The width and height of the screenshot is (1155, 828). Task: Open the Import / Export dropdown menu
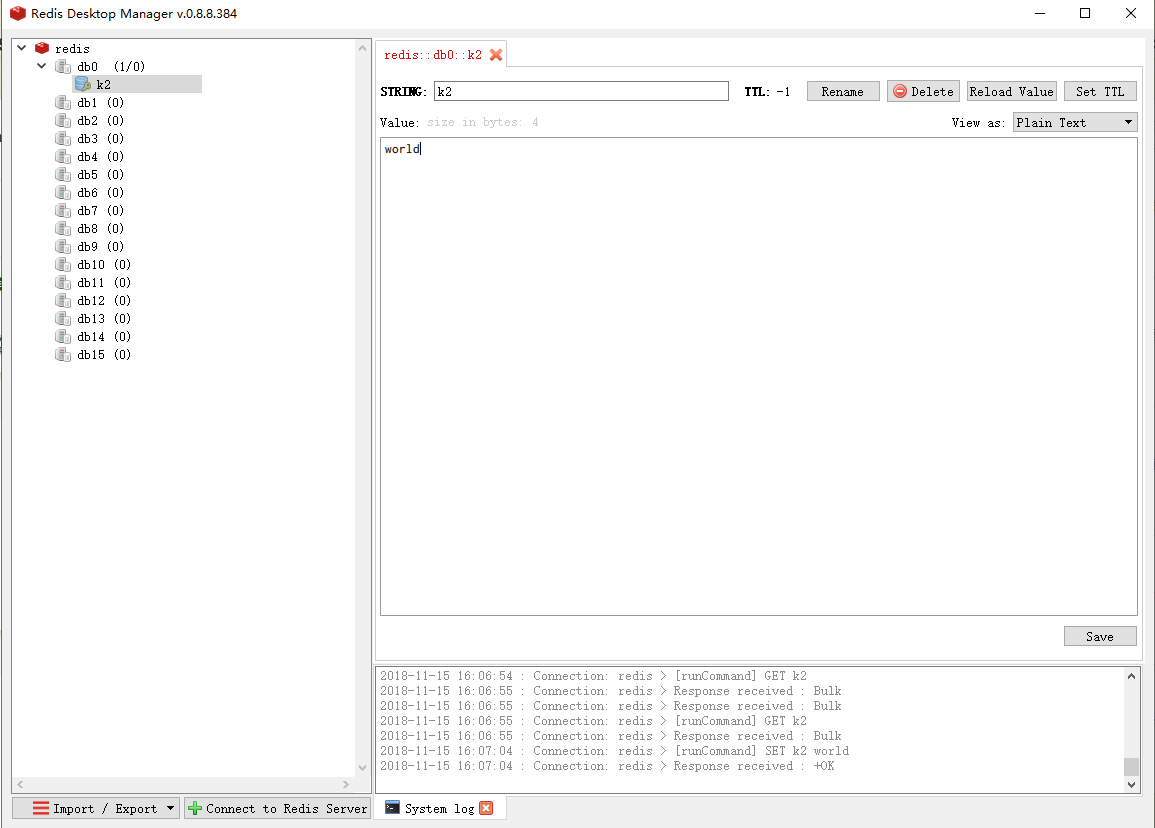pos(170,808)
